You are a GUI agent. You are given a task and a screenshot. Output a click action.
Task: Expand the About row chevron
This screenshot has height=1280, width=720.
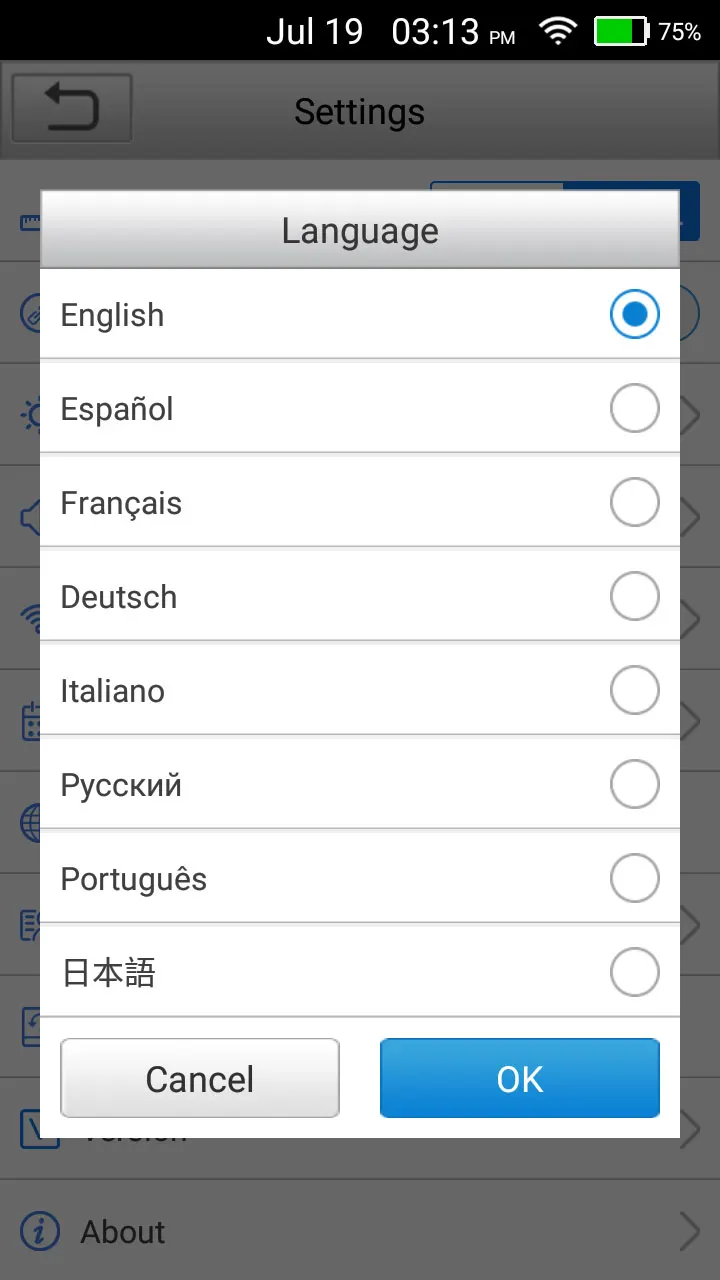[689, 1232]
